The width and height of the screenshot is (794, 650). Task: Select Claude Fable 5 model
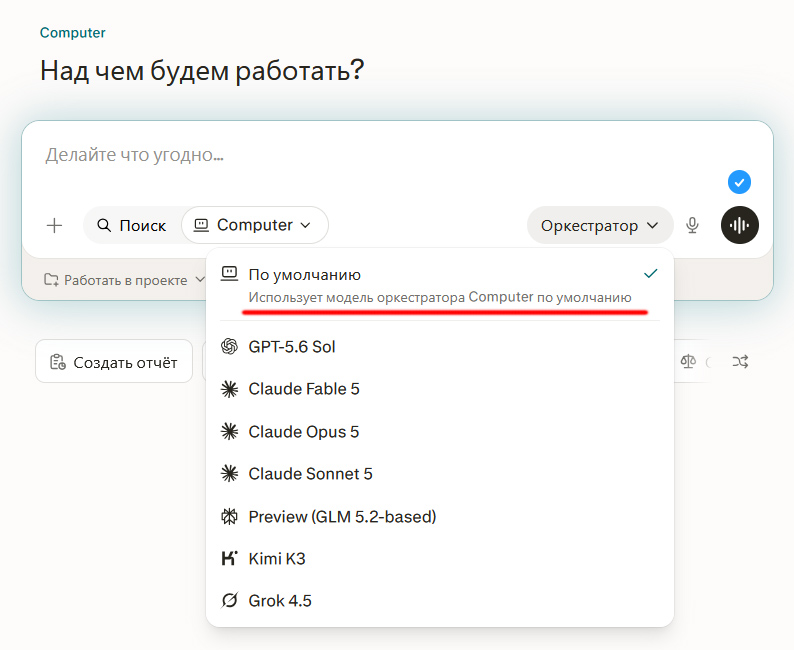[x=440, y=389]
